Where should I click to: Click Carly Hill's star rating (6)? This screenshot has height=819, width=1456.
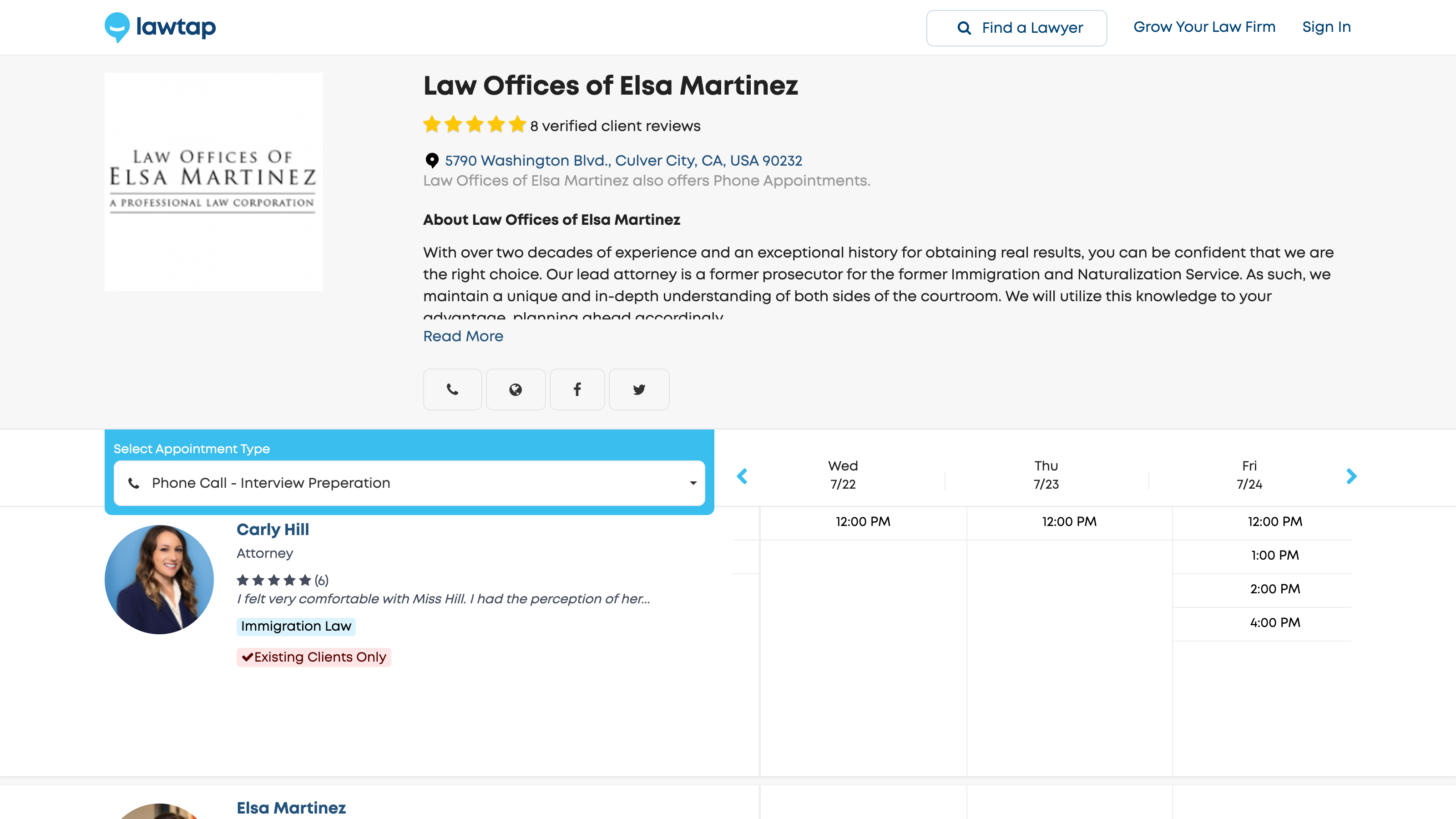(282, 581)
